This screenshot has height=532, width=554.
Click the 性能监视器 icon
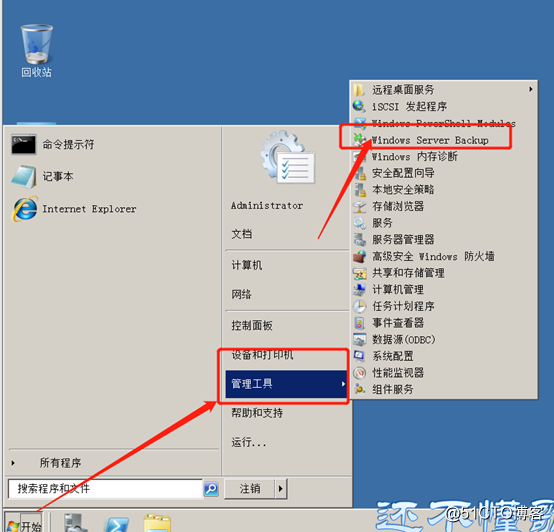click(360, 373)
